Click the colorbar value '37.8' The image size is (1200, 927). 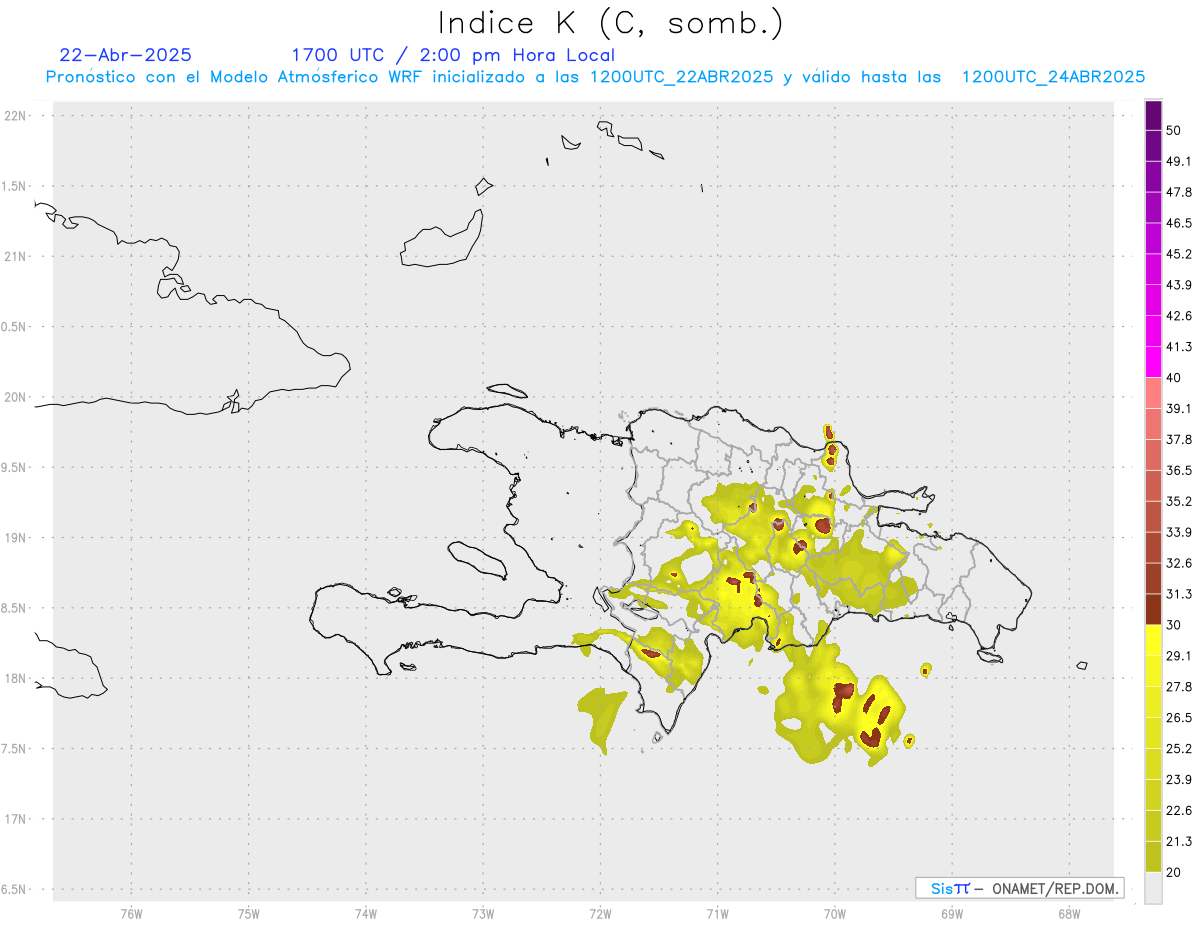pyautogui.click(x=1179, y=440)
